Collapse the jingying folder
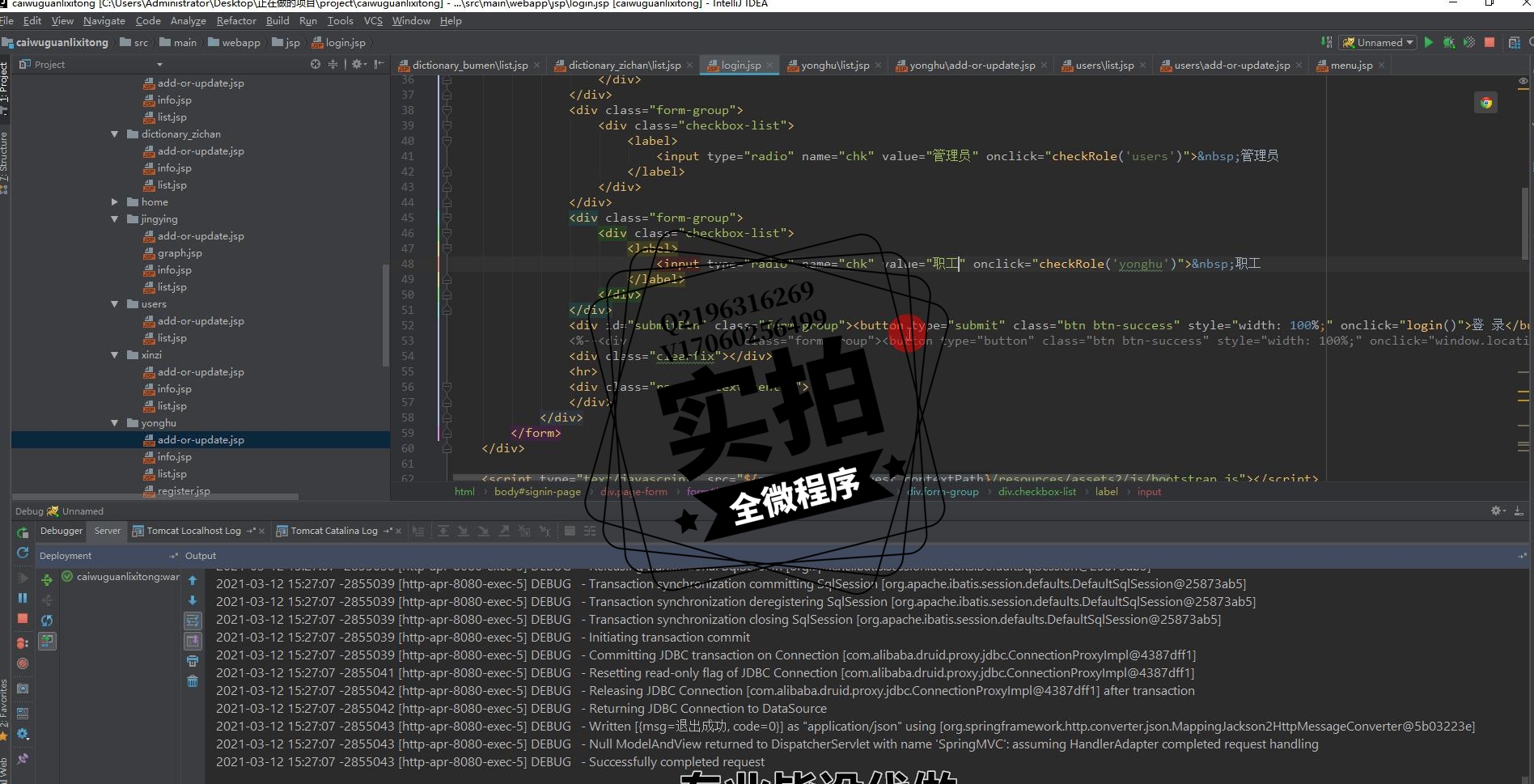This screenshot has height=784, width=1534. 115,219
